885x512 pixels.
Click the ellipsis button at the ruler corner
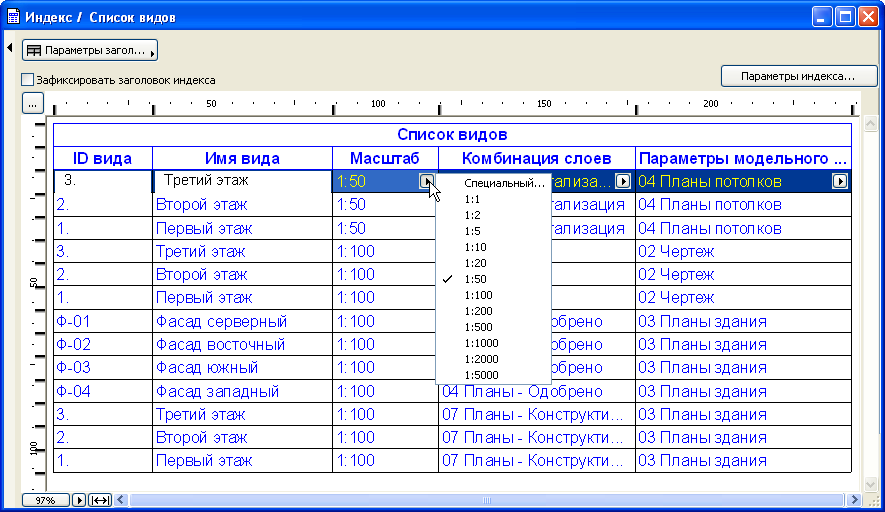[x=32, y=103]
